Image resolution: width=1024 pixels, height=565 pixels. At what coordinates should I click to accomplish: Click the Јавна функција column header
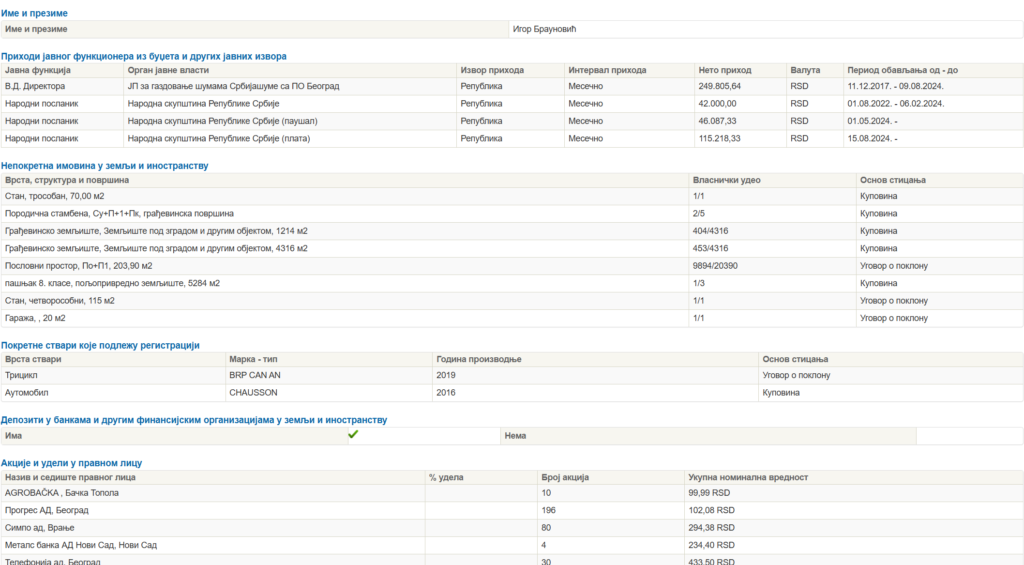(38, 71)
